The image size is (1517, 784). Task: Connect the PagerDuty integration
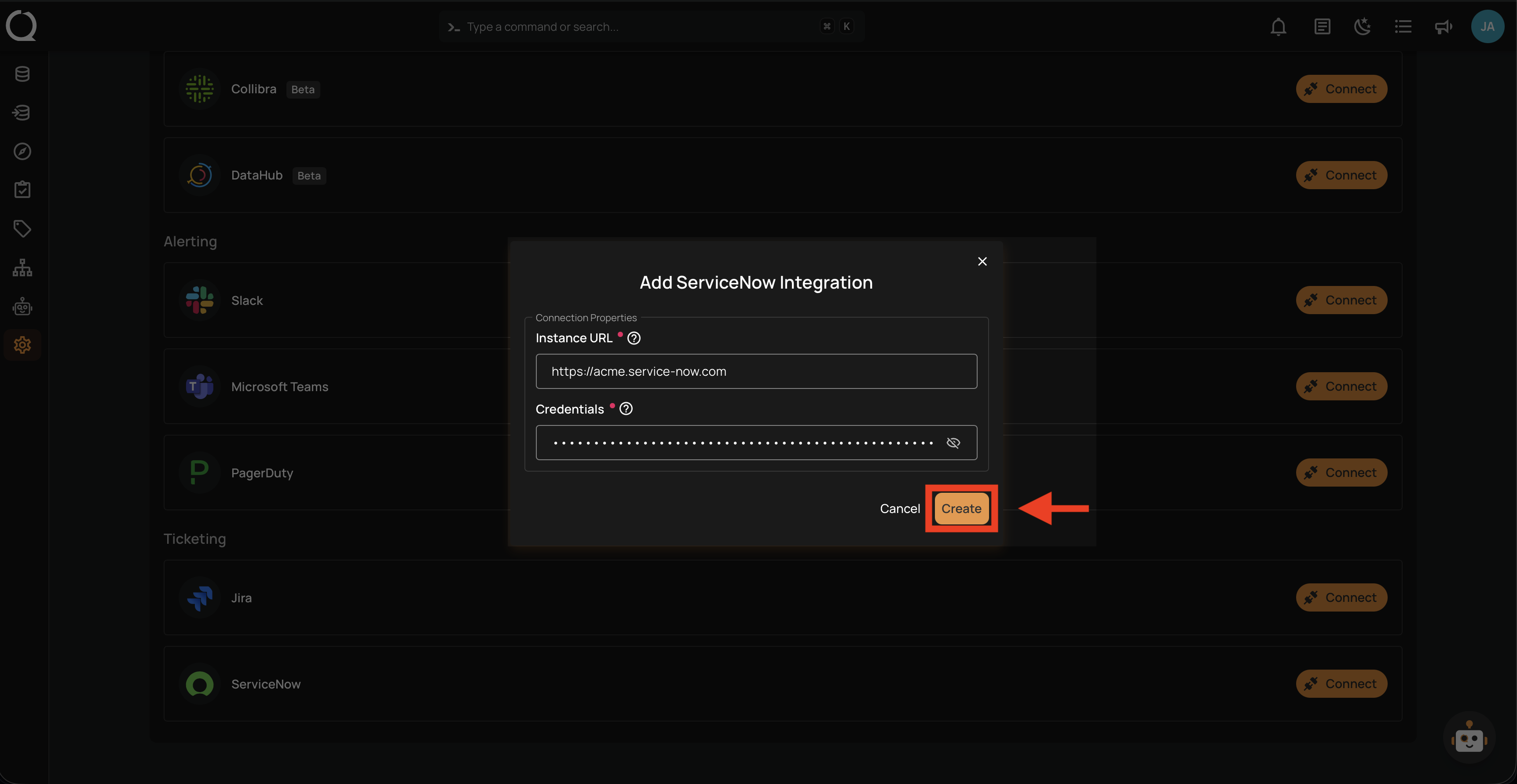[1341, 473]
